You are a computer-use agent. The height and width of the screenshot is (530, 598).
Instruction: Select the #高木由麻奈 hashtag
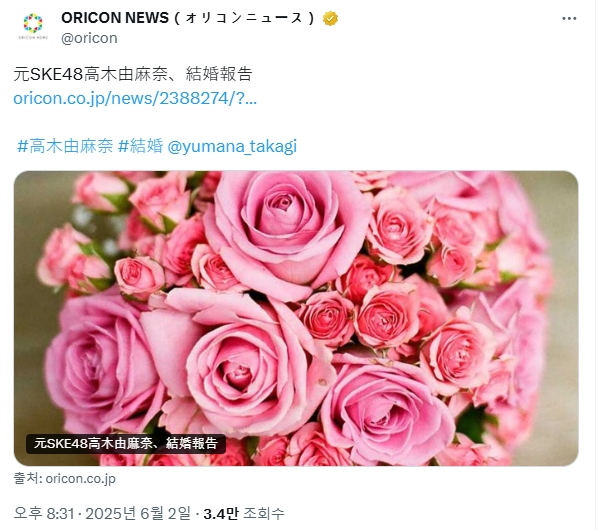pos(65,146)
